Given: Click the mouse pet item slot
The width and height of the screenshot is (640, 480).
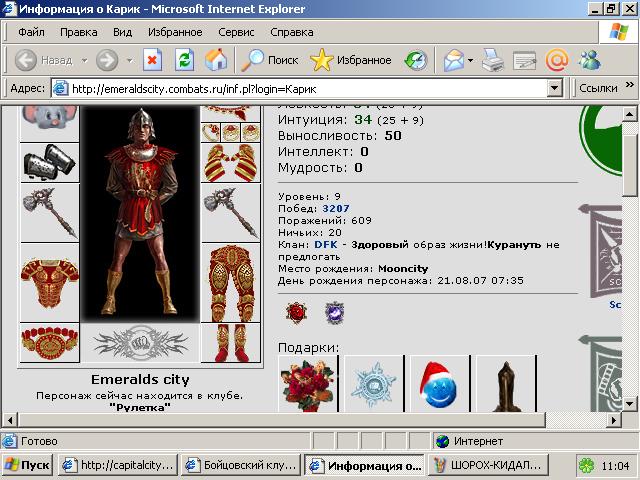Looking at the screenshot, I should (49, 122).
